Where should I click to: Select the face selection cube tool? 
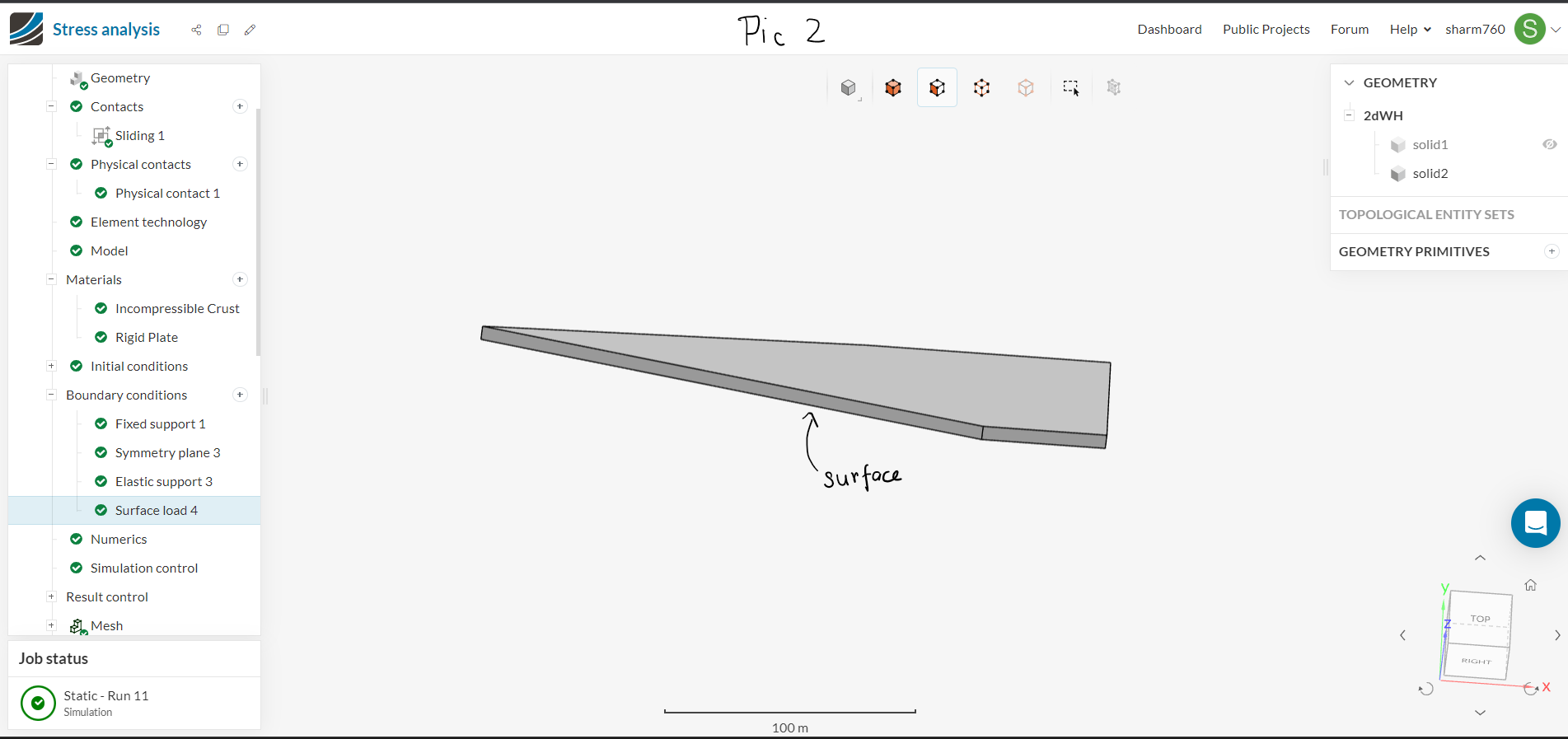937,87
